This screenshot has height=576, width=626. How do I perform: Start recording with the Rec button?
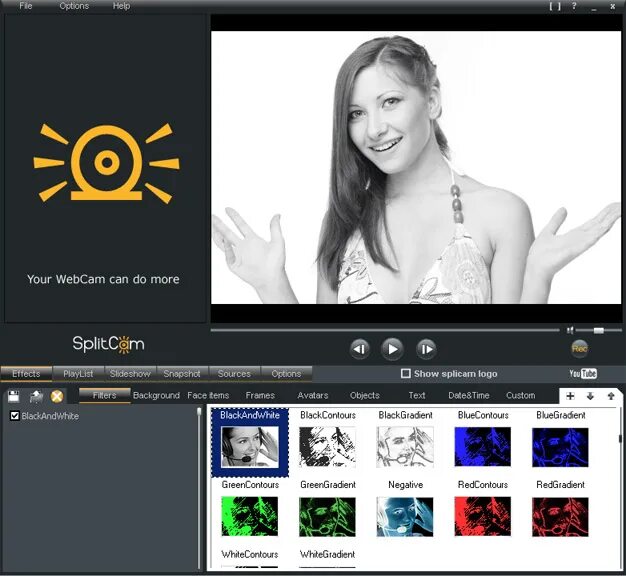click(x=579, y=348)
